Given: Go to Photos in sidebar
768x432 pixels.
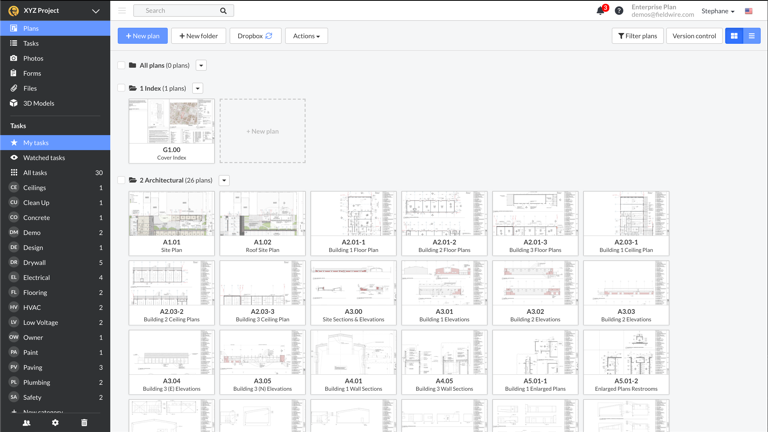Looking at the screenshot, I should pyautogui.click(x=33, y=58).
